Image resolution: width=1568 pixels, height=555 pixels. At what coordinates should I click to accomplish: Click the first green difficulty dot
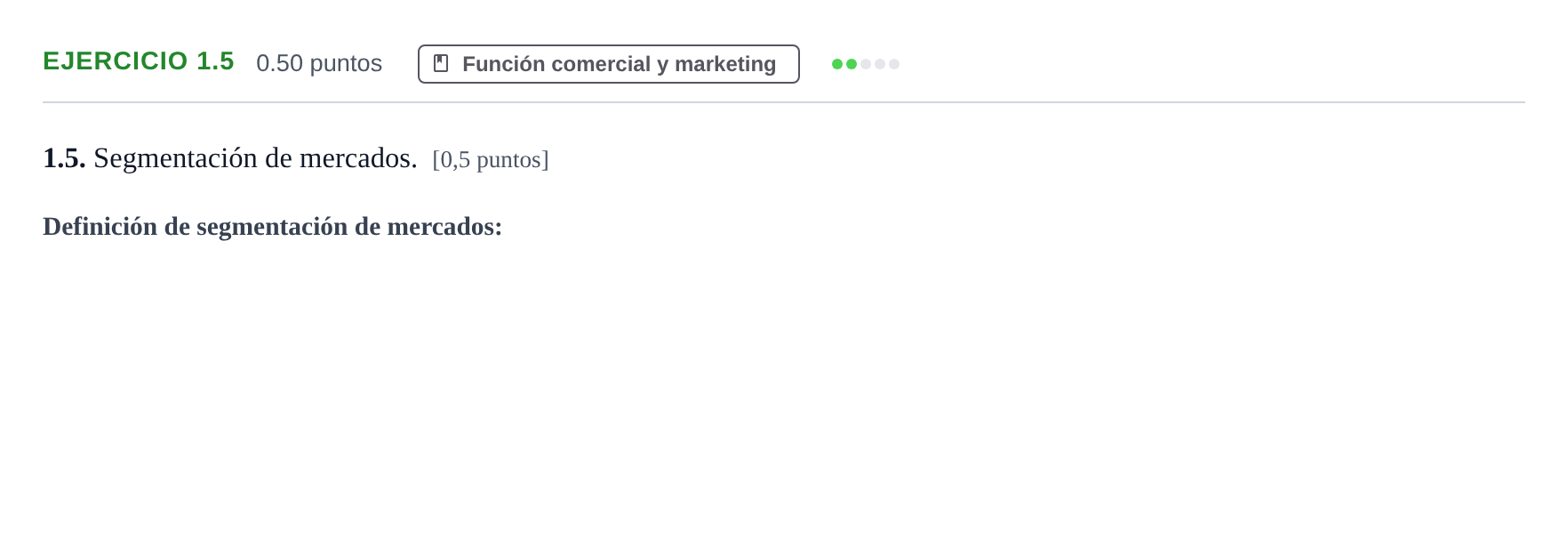coord(837,64)
